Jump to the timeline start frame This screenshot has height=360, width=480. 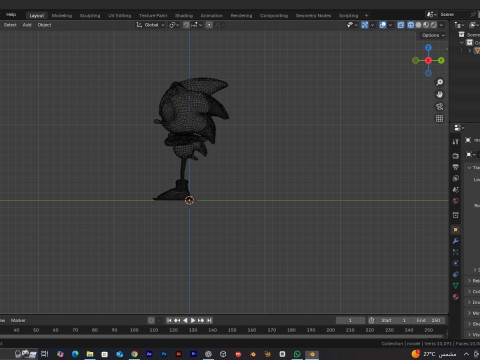169,320
